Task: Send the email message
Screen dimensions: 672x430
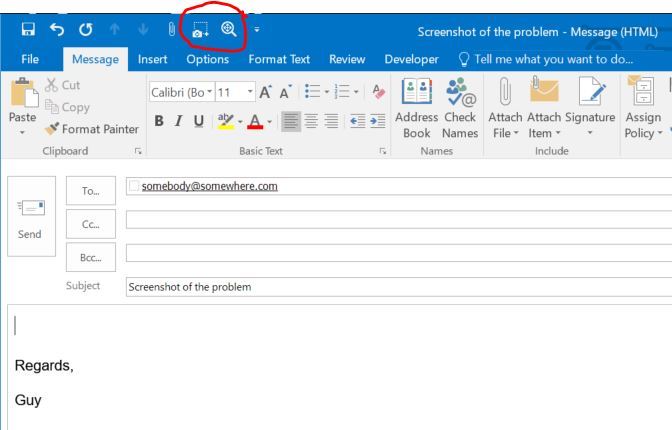Action: (x=31, y=216)
